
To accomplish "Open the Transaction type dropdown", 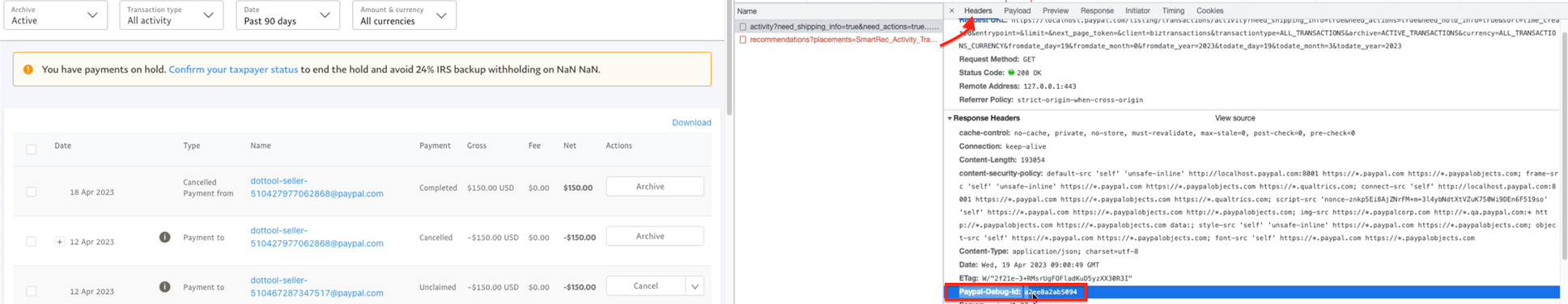I will click(x=171, y=15).
